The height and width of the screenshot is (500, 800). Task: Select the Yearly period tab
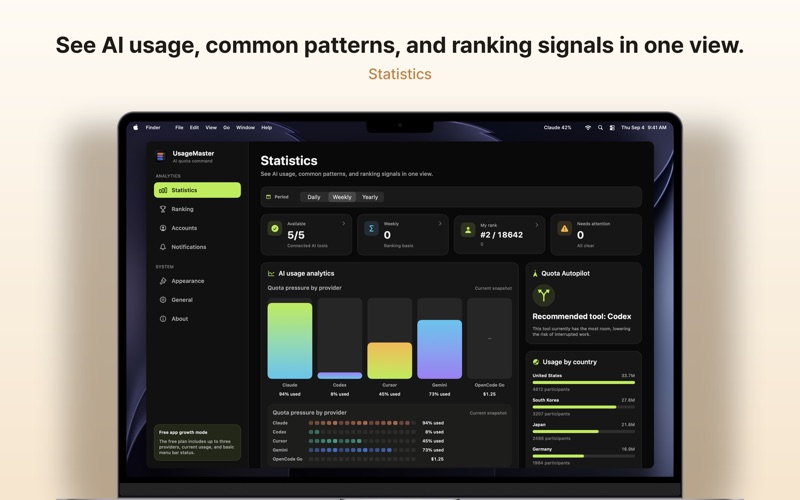tap(370, 197)
